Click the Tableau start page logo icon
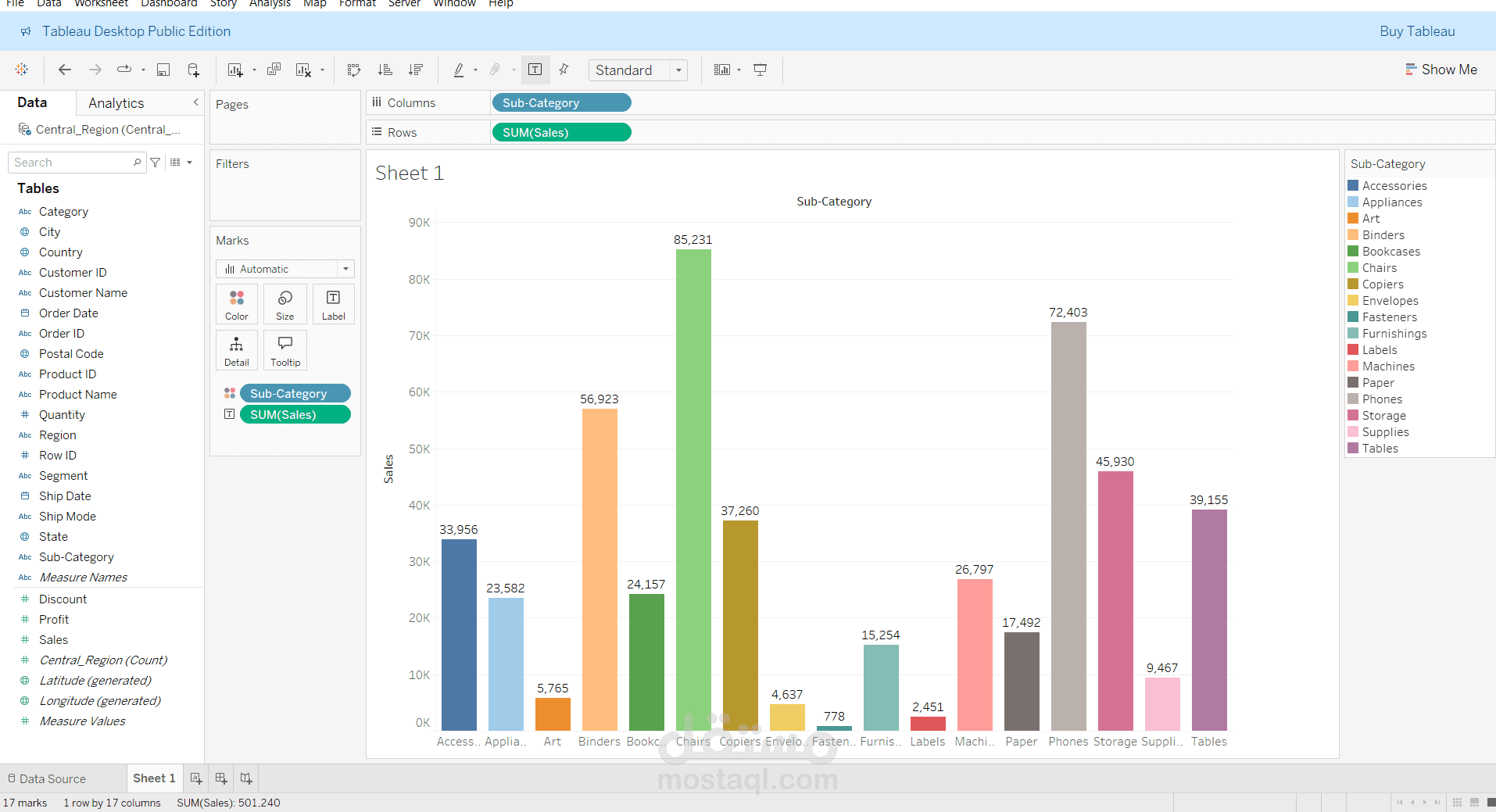The height and width of the screenshot is (812, 1496). pyautogui.click(x=22, y=70)
